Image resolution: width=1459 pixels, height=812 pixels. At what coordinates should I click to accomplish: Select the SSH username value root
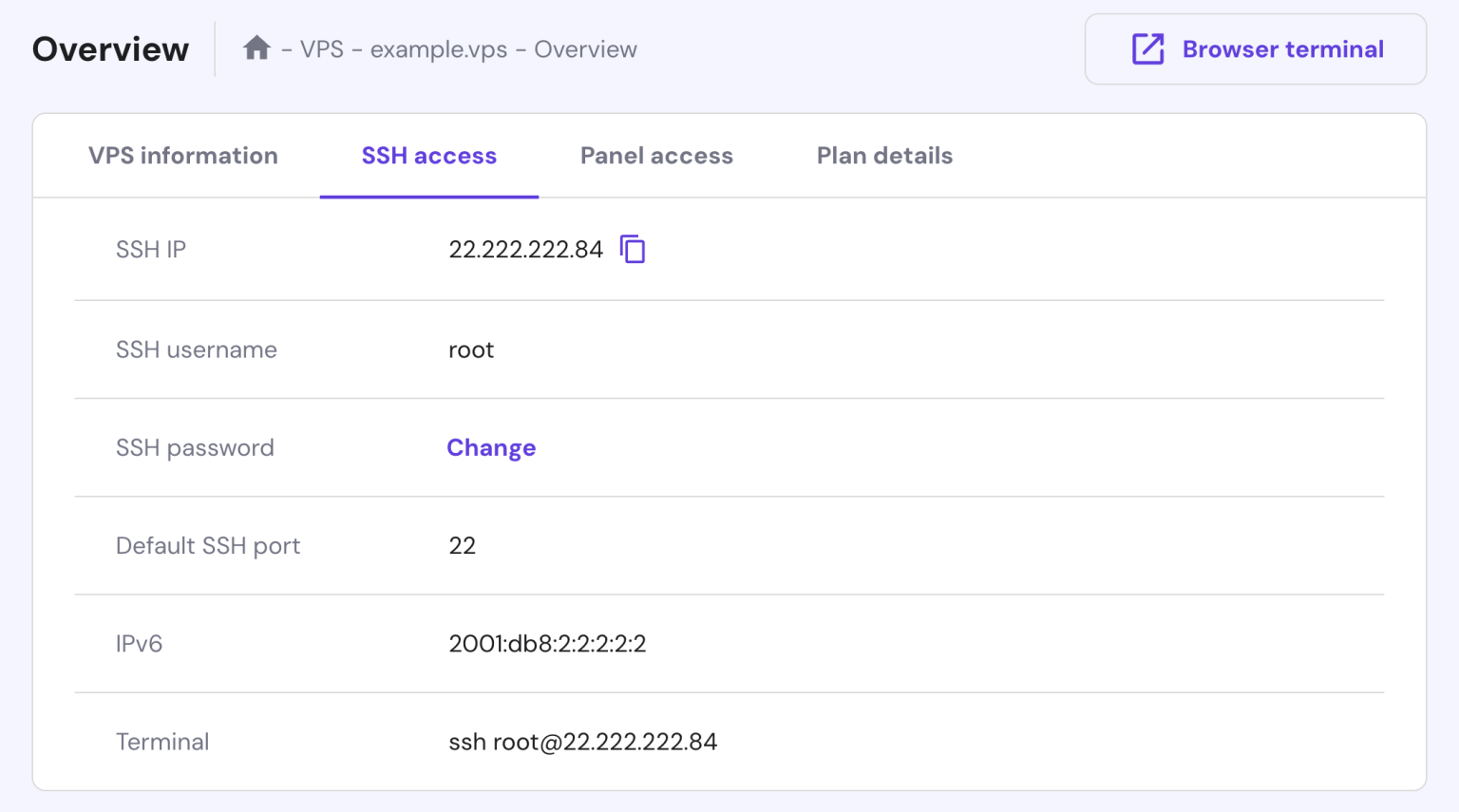pos(471,349)
